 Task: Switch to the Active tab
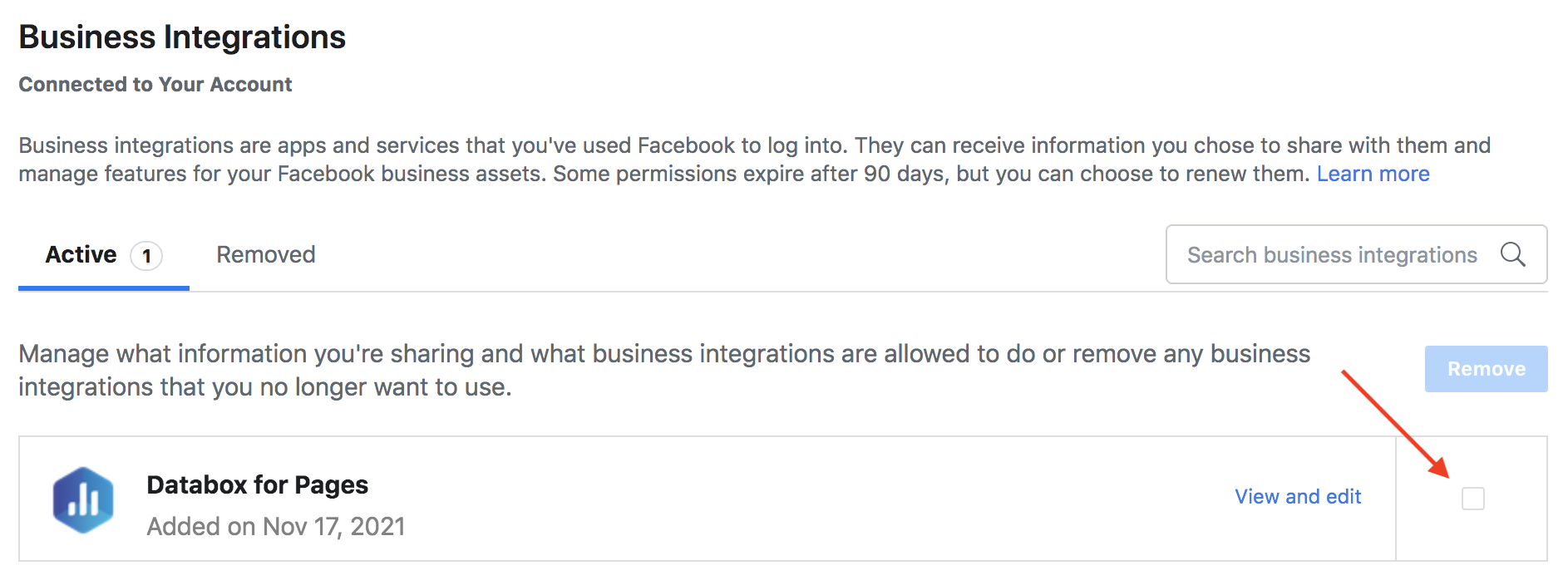click(81, 254)
